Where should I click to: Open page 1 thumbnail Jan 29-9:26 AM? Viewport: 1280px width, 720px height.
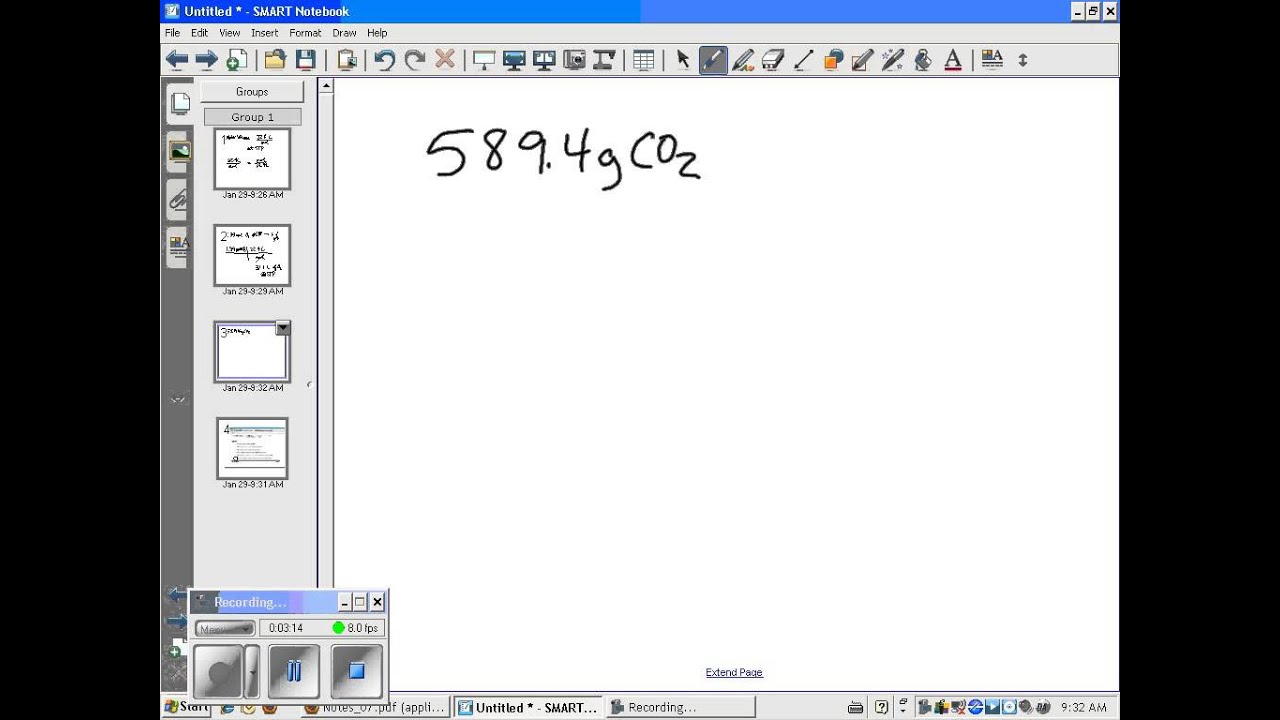pyautogui.click(x=252, y=159)
